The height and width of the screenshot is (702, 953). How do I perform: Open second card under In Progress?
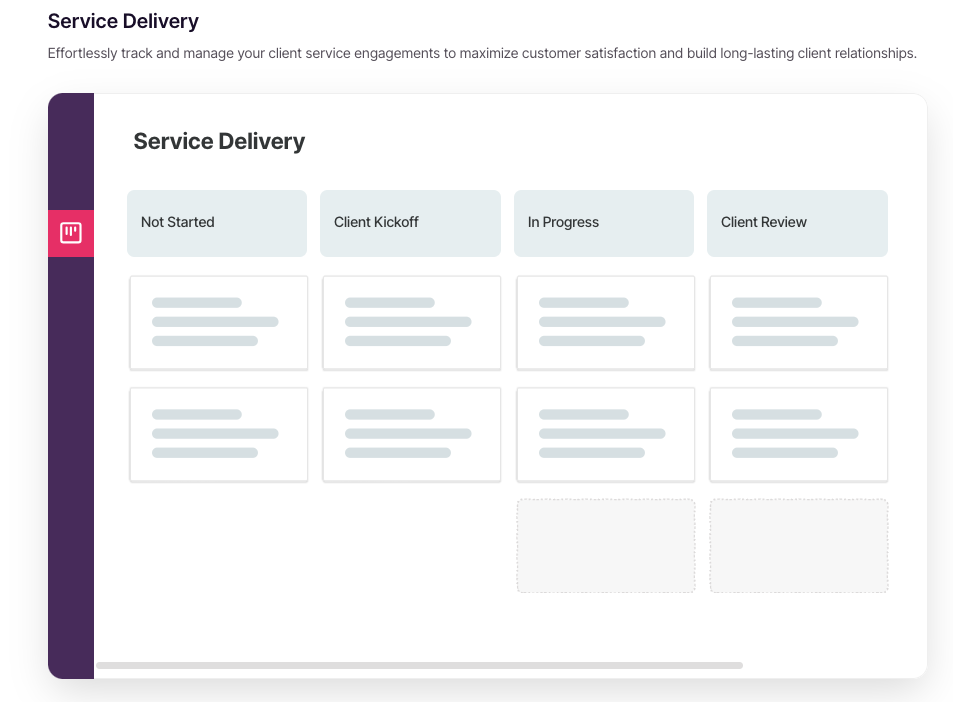click(606, 435)
